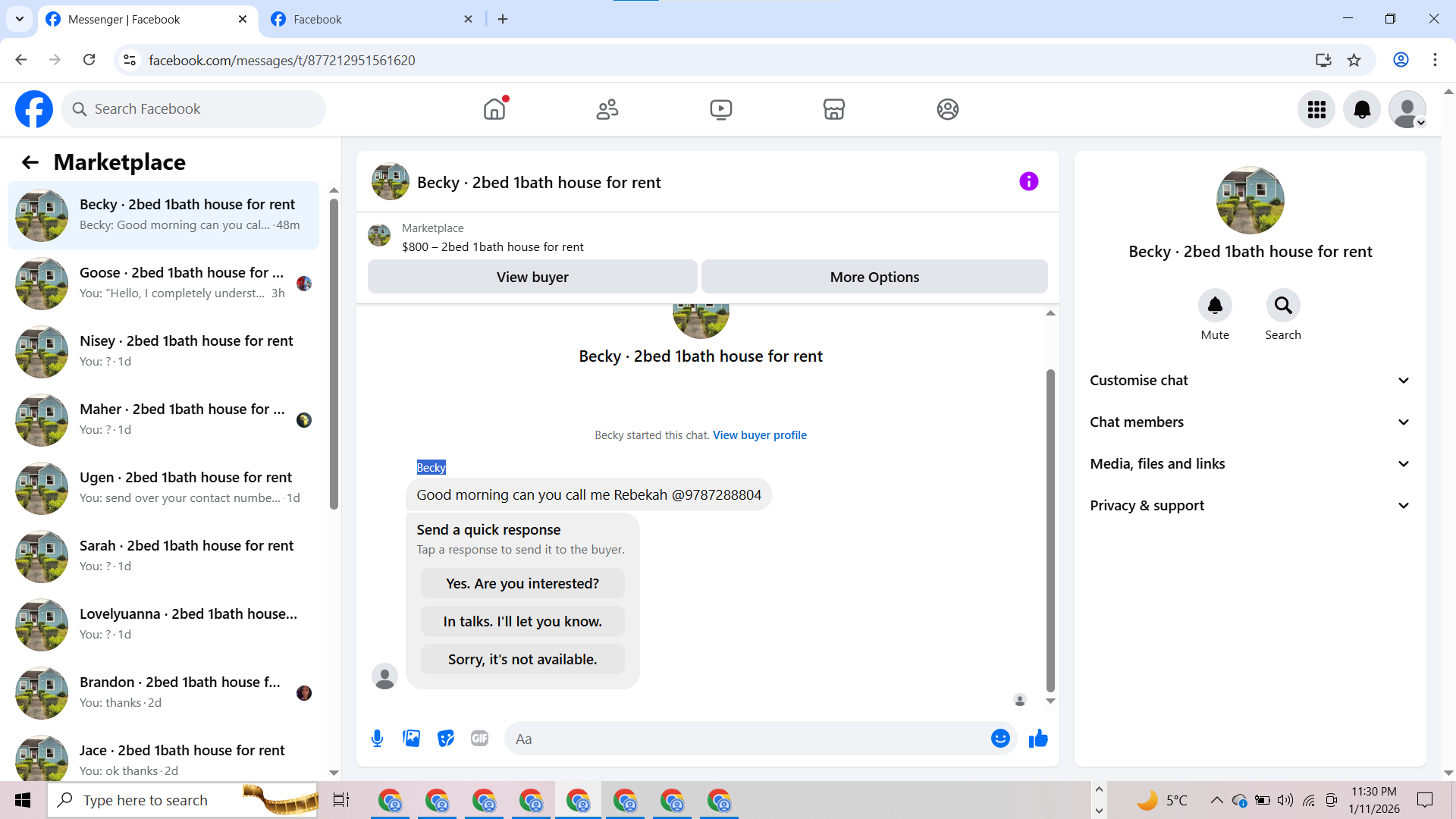Open the Chrome profile icon in the toolbar
Image resolution: width=1456 pixels, height=819 pixels.
pos(1401,60)
